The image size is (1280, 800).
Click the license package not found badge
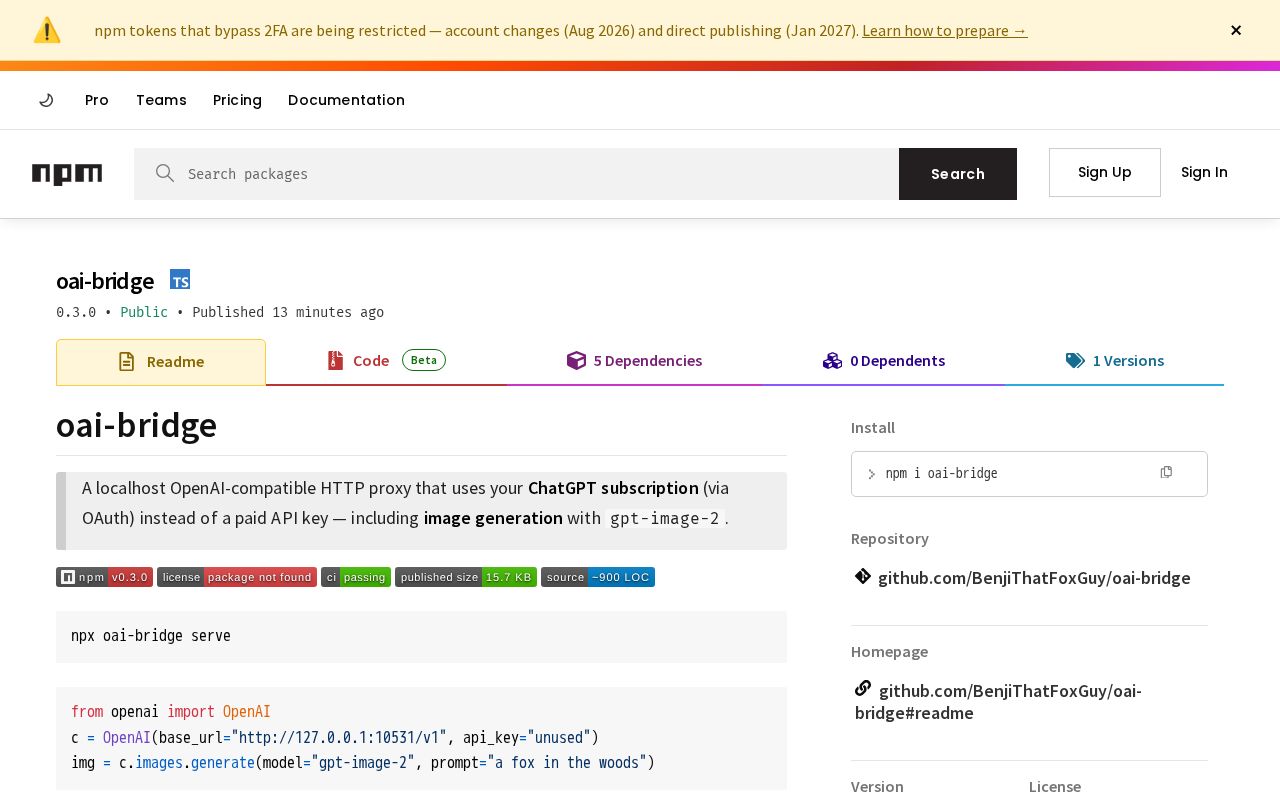tap(237, 577)
